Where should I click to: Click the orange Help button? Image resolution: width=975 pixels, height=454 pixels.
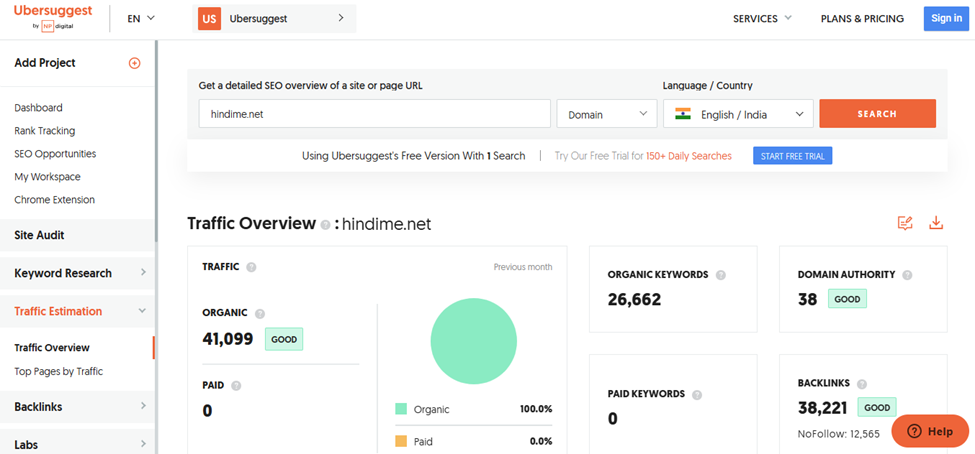(x=930, y=431)
